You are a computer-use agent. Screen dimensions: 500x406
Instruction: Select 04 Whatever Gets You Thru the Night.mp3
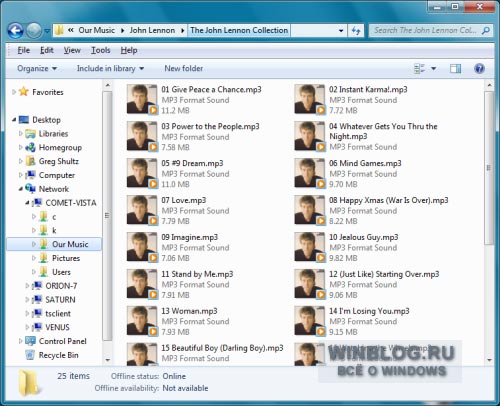tap(383, 131)
